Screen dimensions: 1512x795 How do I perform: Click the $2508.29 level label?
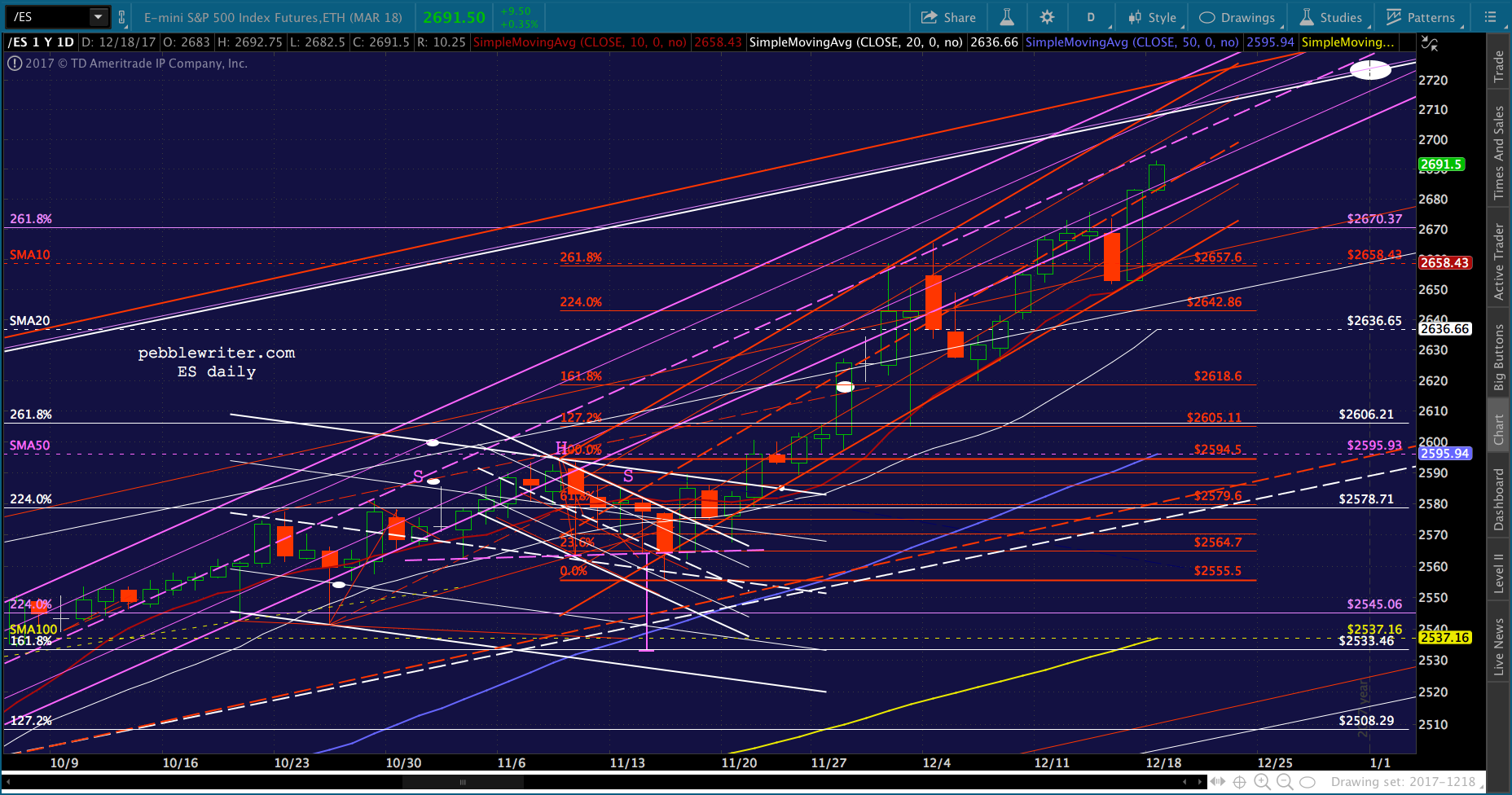point(1366,721)
